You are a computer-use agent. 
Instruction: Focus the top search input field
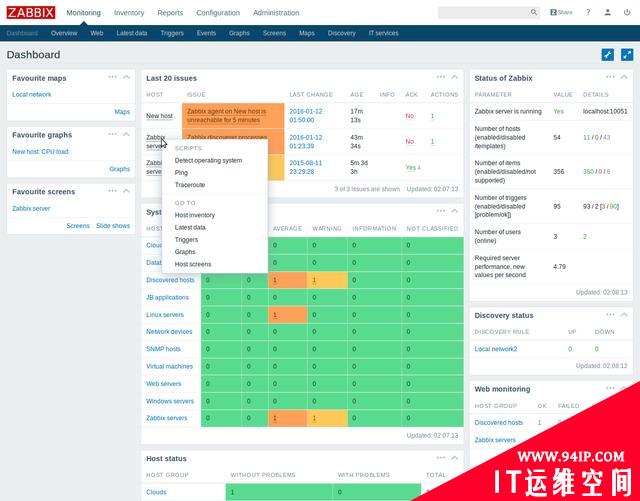tap(483, 13)
